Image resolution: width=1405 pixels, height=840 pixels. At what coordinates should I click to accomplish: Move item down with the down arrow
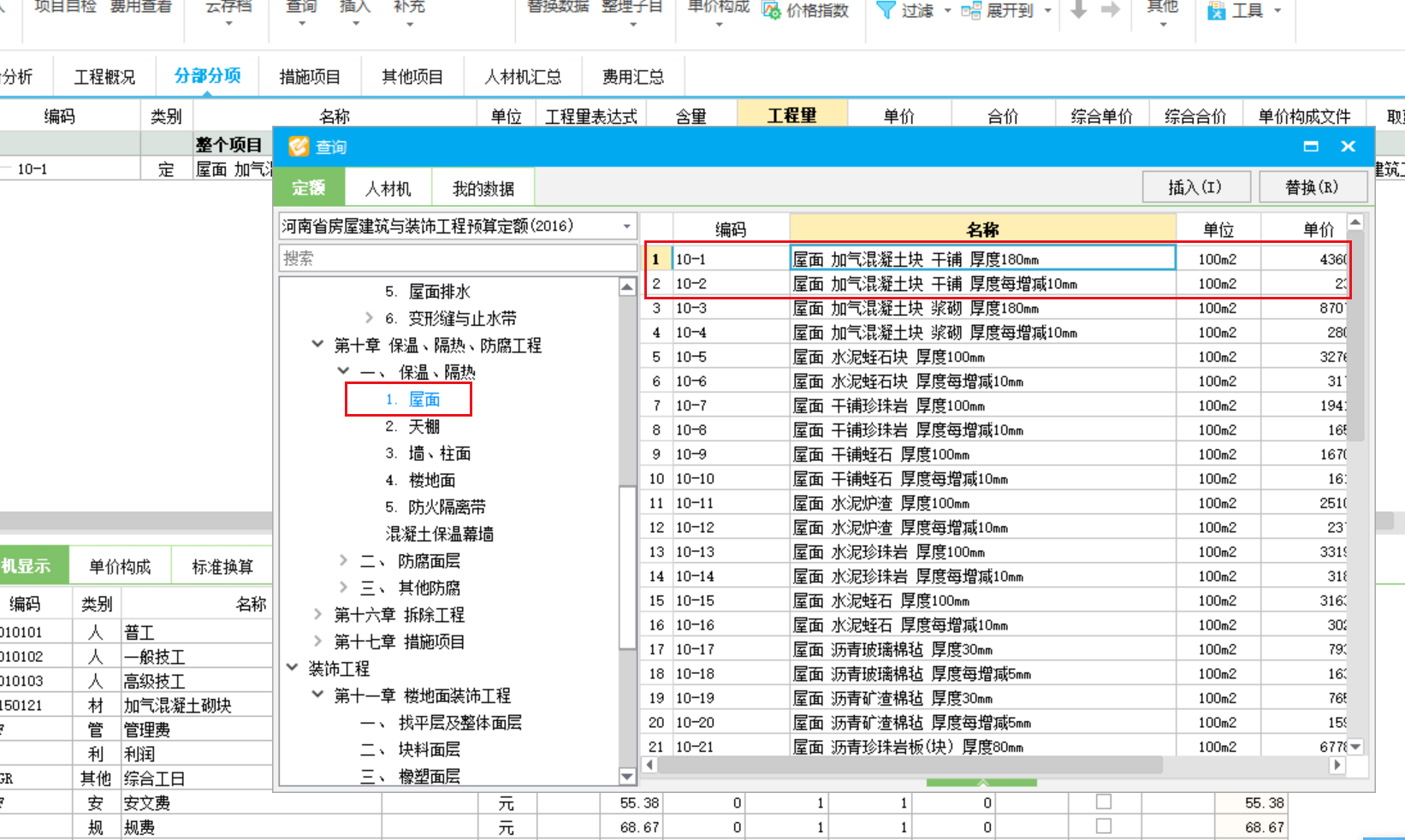point(1079,10)
